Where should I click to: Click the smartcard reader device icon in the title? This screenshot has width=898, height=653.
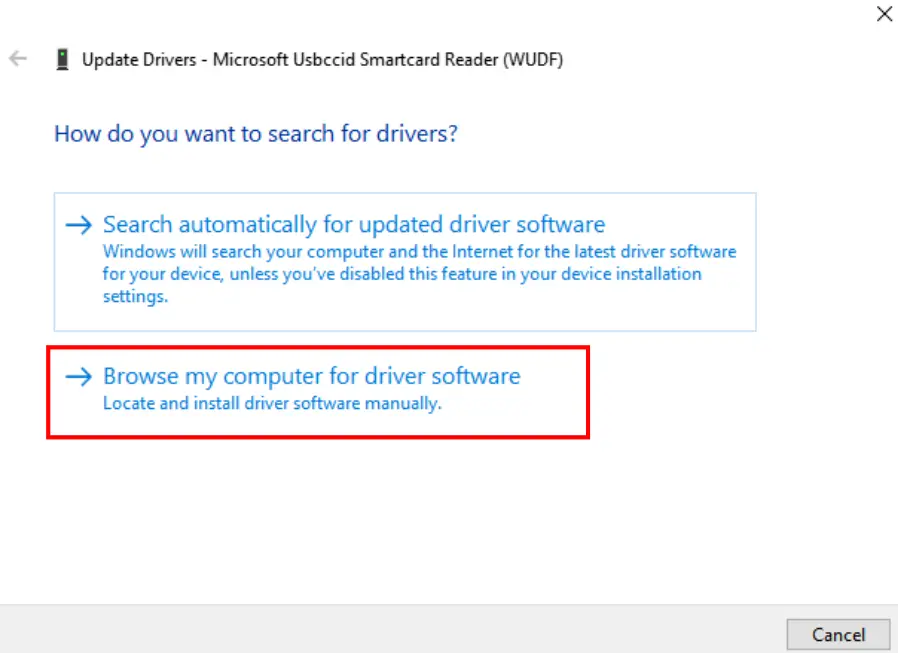click(62, 59)
